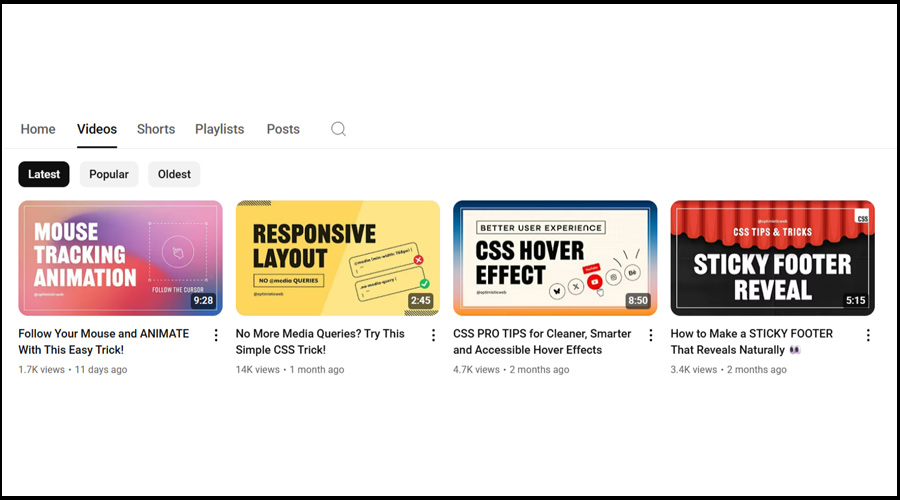Open more options for No More Media Queries video

click(x=433, y=335)
